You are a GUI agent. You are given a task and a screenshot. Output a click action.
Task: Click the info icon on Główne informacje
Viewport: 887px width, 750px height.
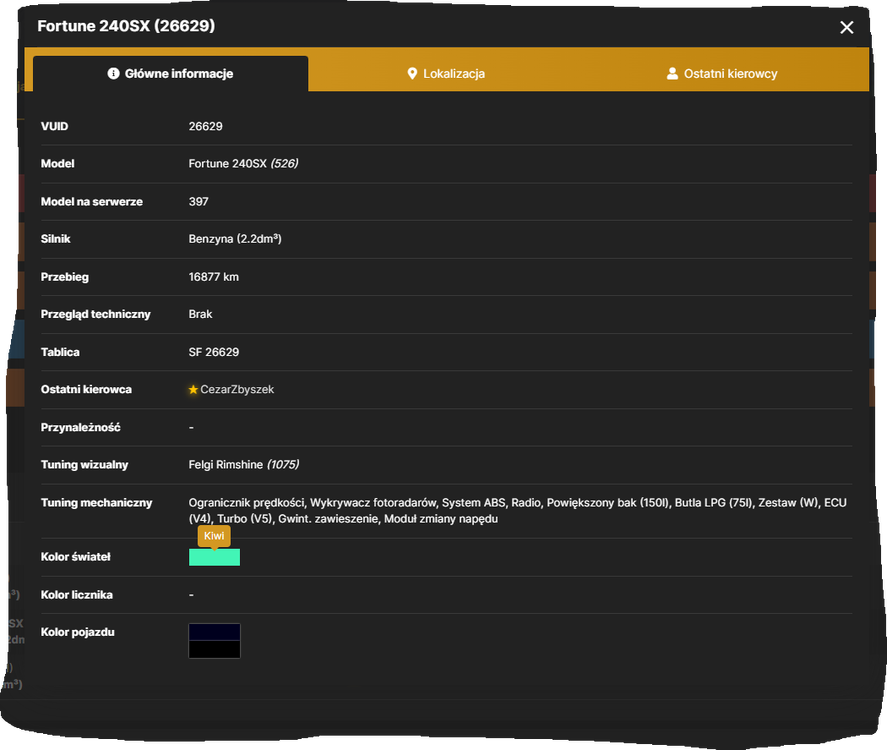(x=113, y=74)
